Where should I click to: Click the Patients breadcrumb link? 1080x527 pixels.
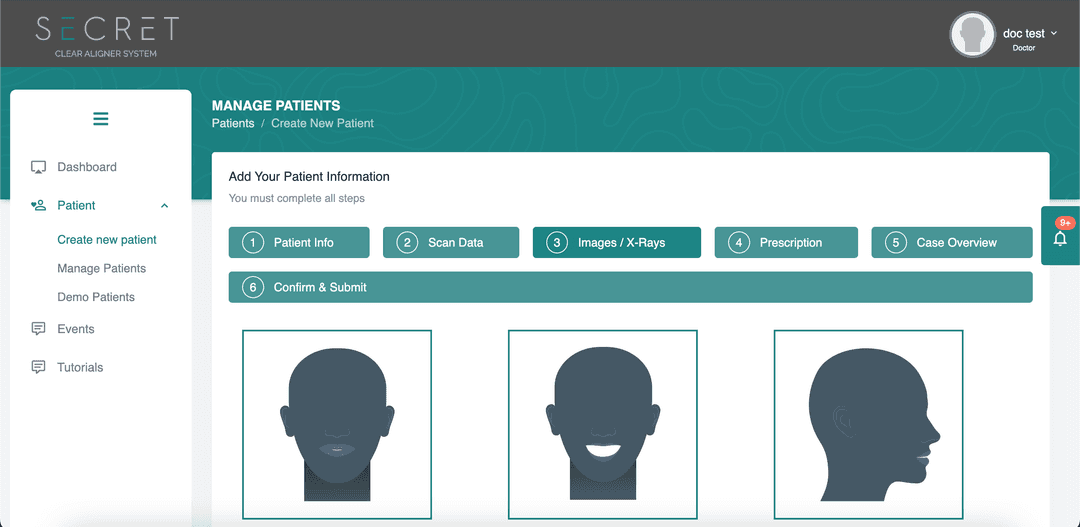click(233, 123)
